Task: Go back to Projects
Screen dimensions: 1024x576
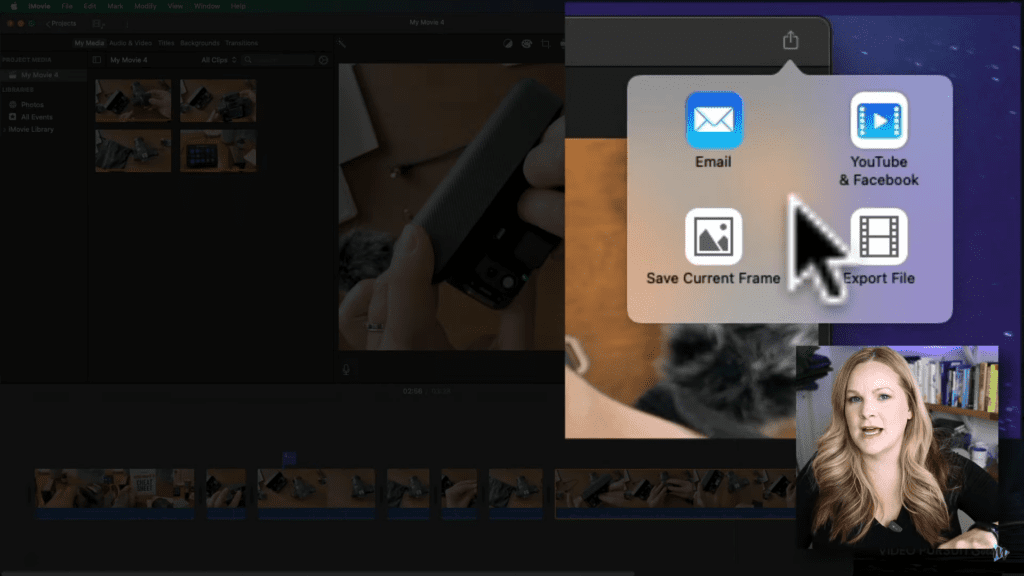Action: point(61,24)
